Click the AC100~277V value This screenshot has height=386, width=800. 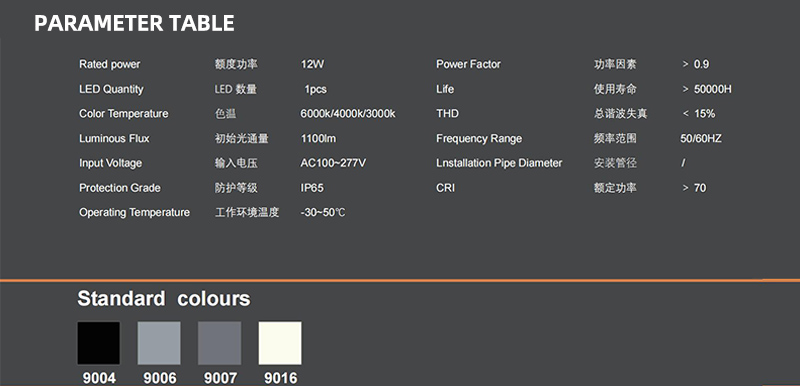[x=333, y=163]
